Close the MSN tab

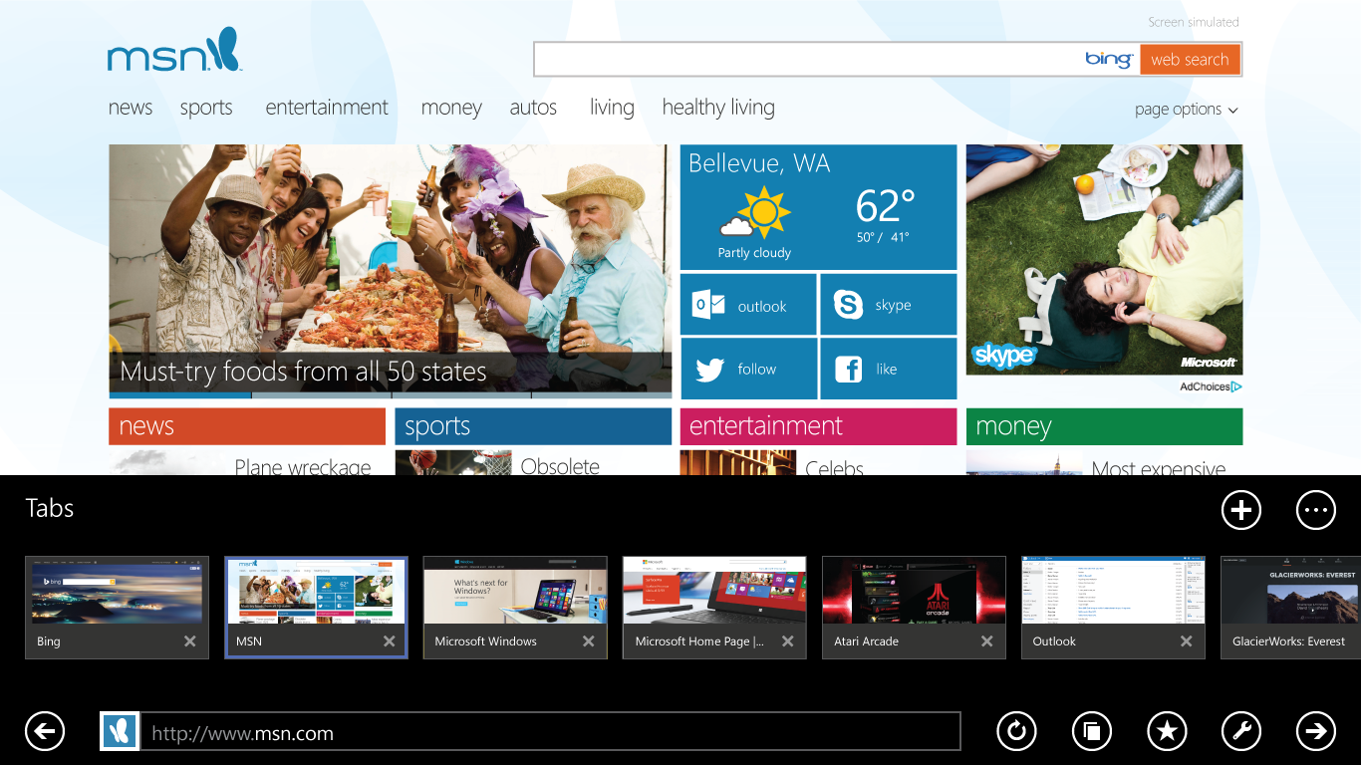389,641
